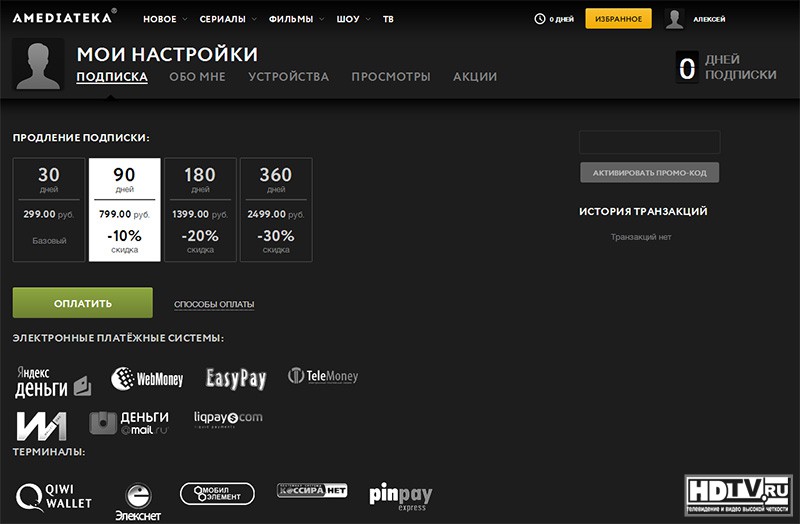The width and height of the screenshot is (800, 524).
Task: Open the Amediateka logo home link
Action: click(64, 17)
